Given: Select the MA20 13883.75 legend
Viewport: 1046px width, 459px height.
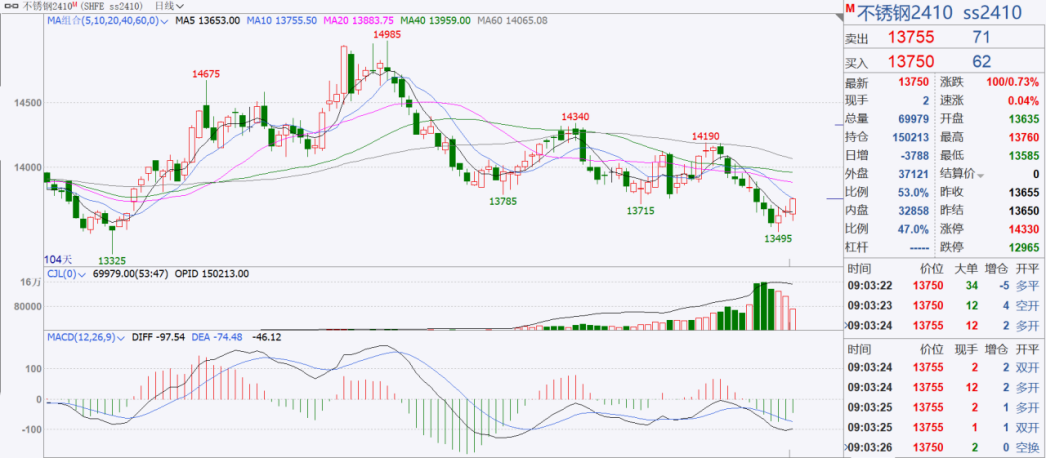Looking at the screenshot, I should (358, 21).
